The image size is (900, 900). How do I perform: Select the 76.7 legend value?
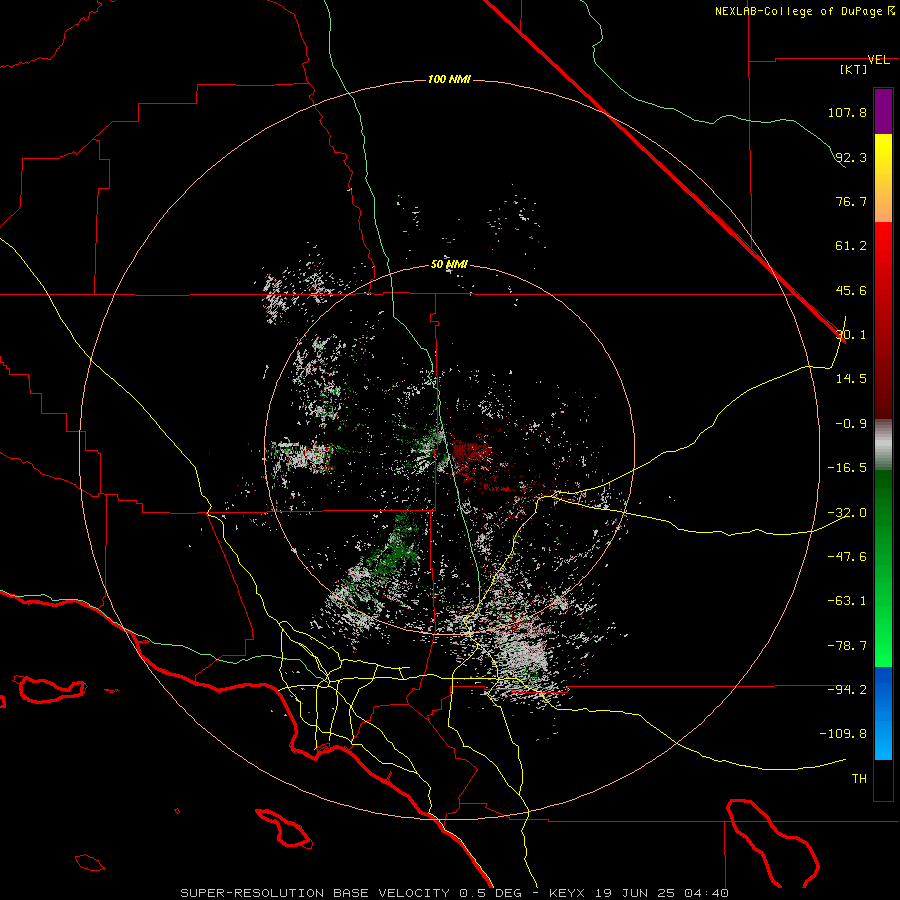click(851, 201)
